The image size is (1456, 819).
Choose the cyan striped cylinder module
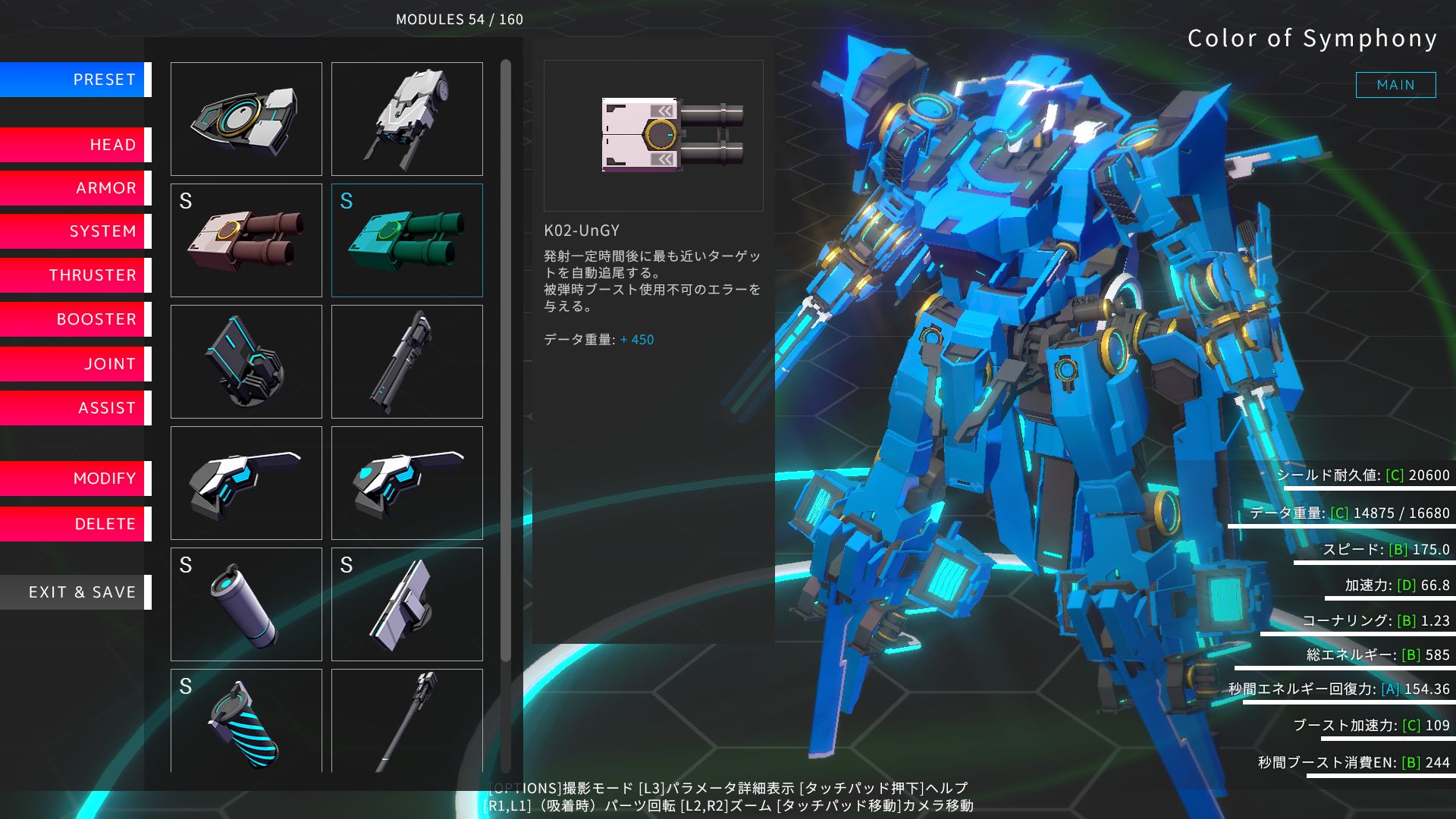246,722
